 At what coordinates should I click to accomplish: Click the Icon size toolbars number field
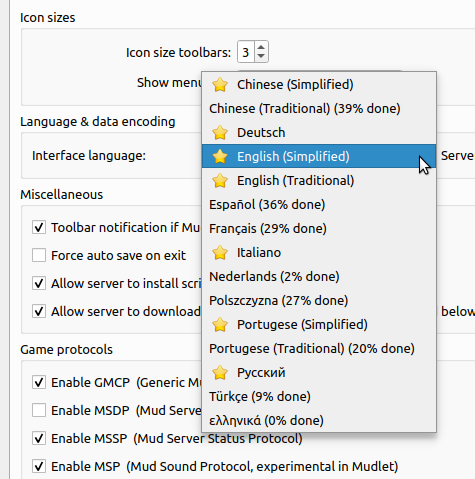tap(246, 52)
